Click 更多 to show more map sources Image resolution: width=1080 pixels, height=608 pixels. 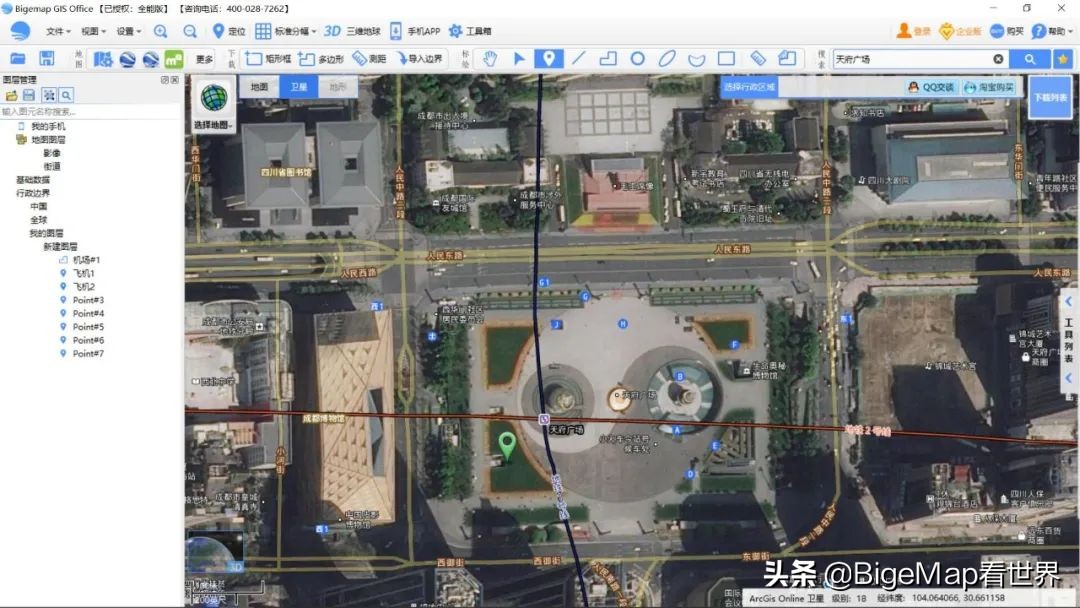pyautogui.click(x=205, y=59)
